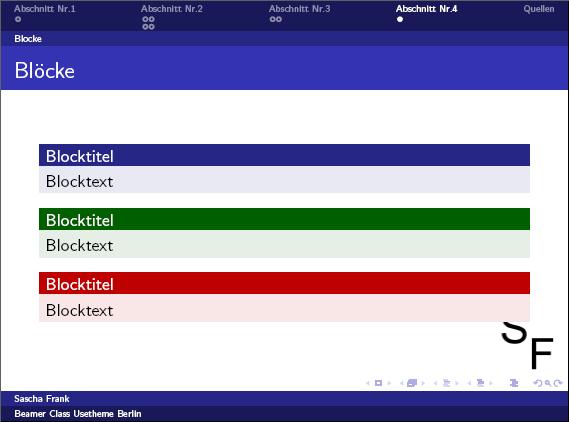
Task: Click the slide icon in navigation bar
Action: pyautogui.click(x=378, y=383)
